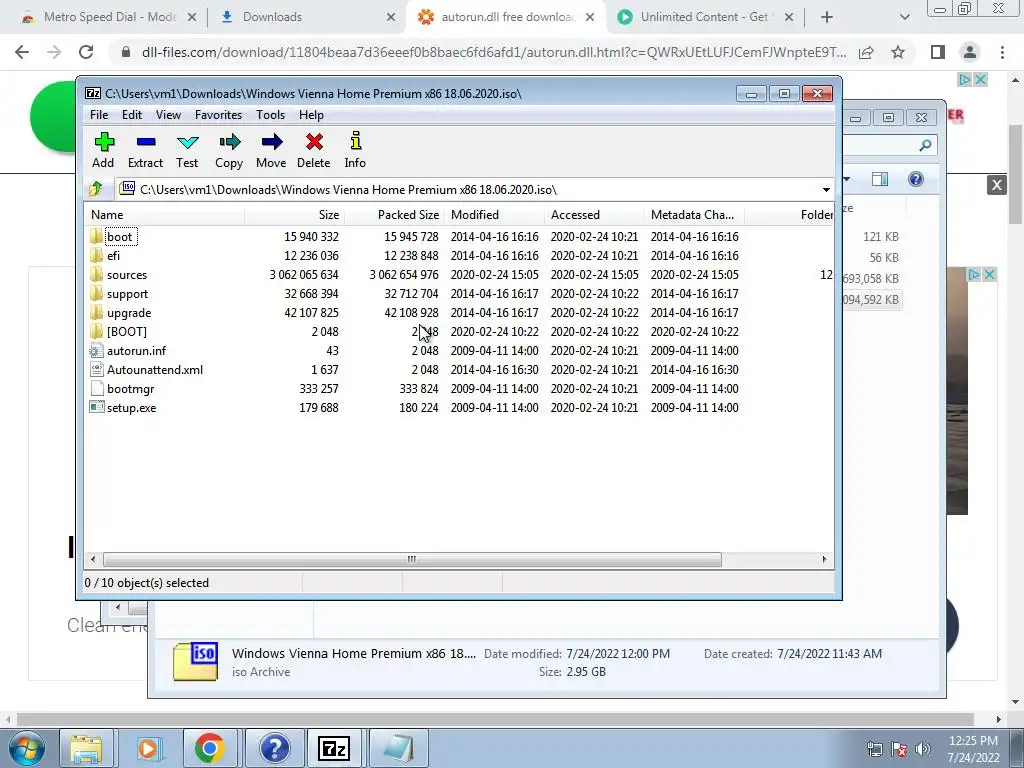Sort by Name column header

coord(165,214)
